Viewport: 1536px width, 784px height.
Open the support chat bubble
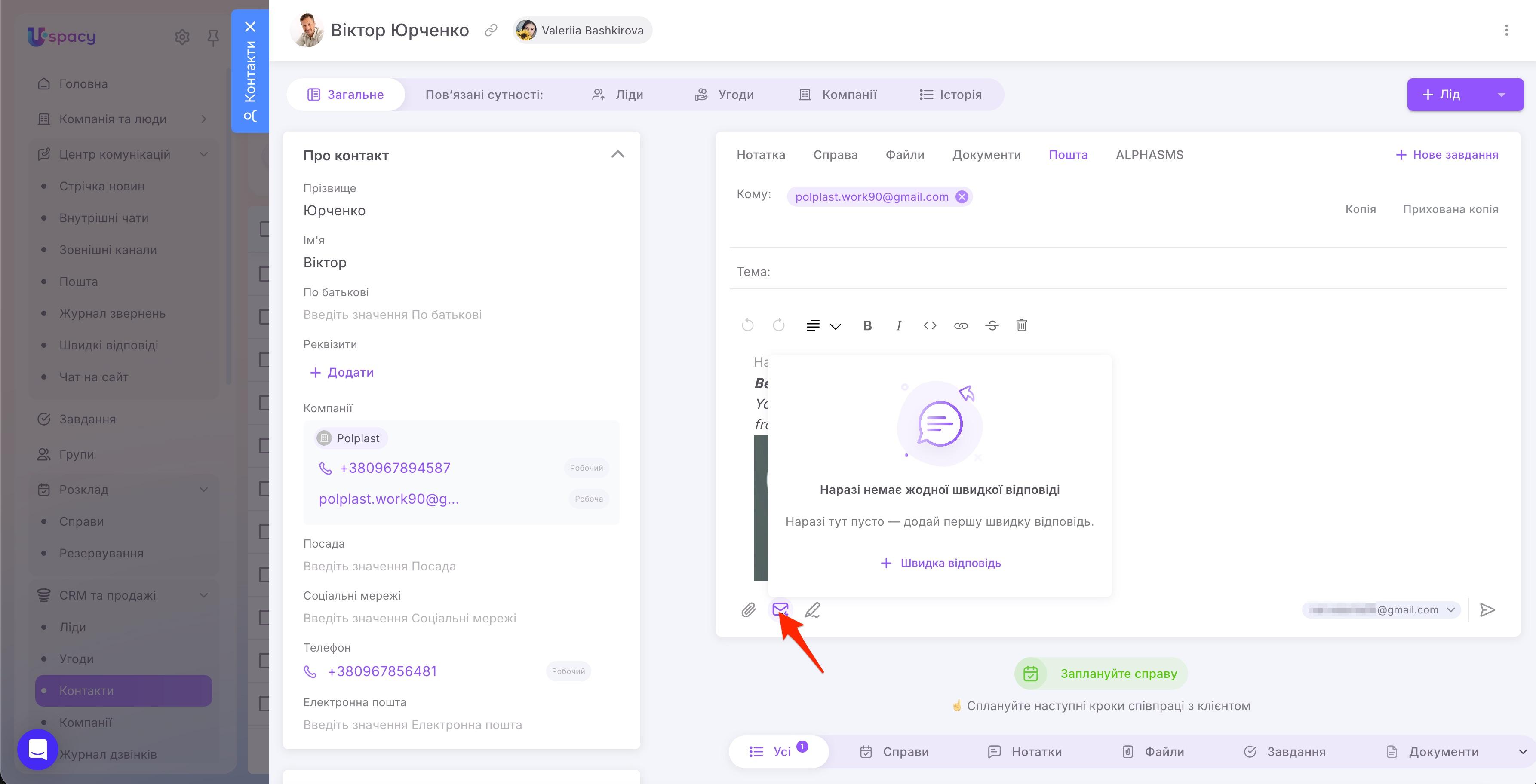[37, 750]
